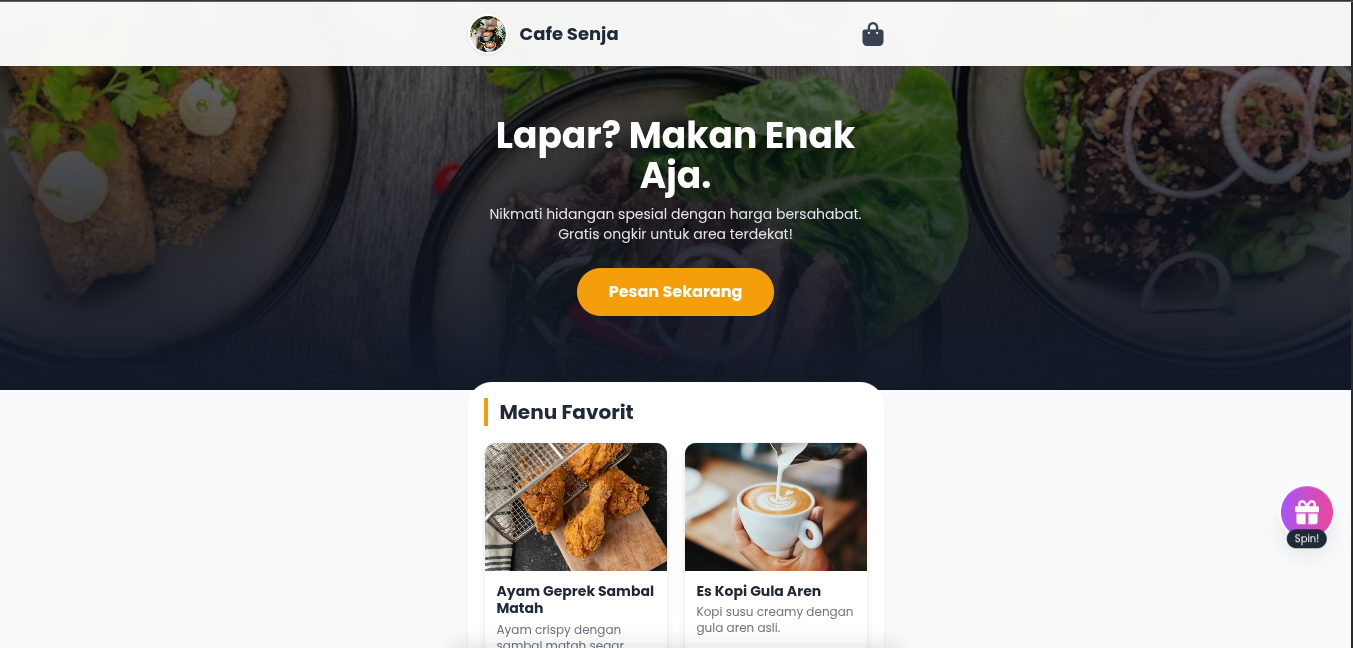The height and width of the screenshot is (648, 1353).
Task: Open the shopping bag cart icon
Action: pos(873,34)
